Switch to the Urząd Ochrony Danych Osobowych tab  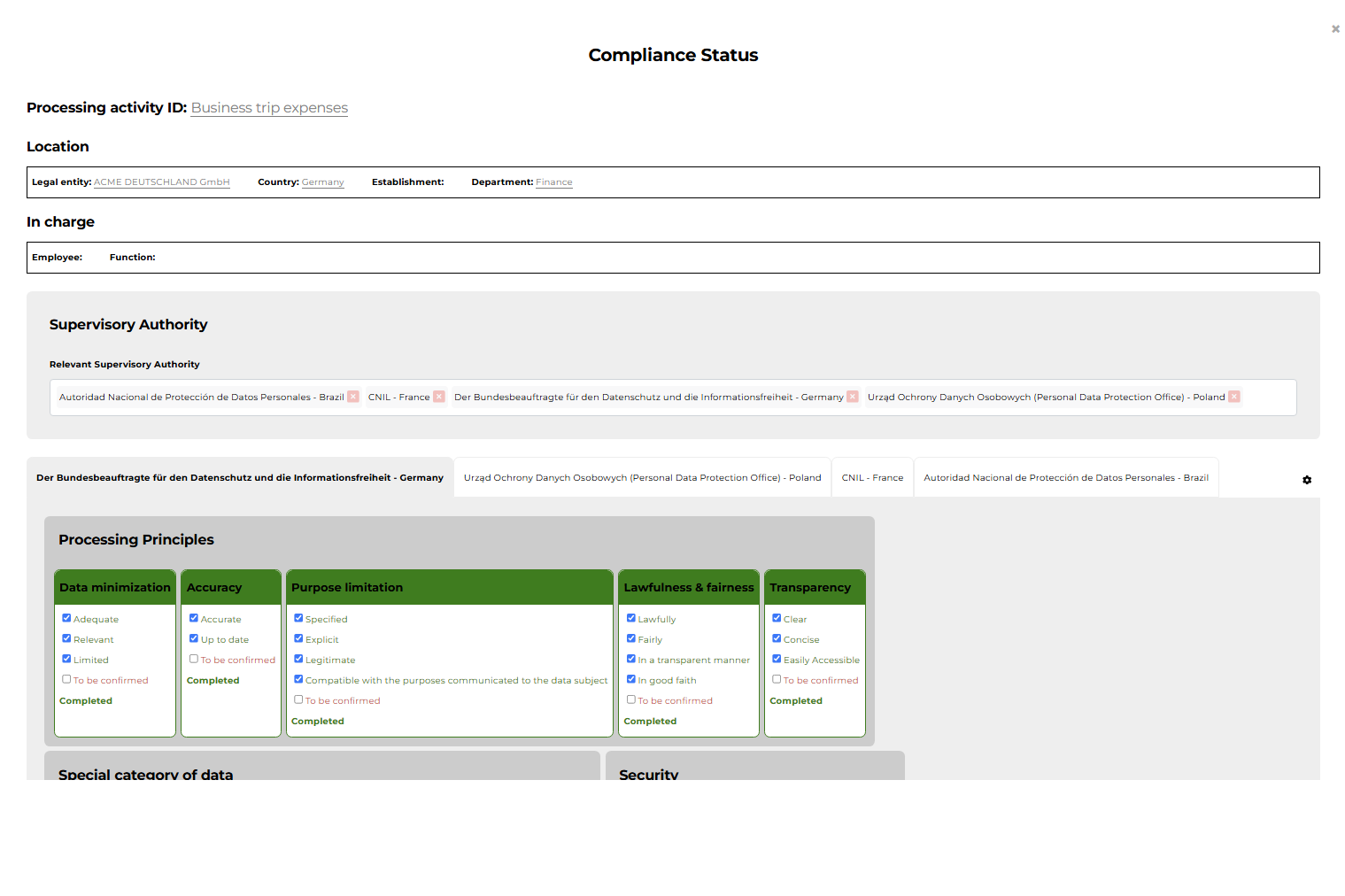point(641,477)
